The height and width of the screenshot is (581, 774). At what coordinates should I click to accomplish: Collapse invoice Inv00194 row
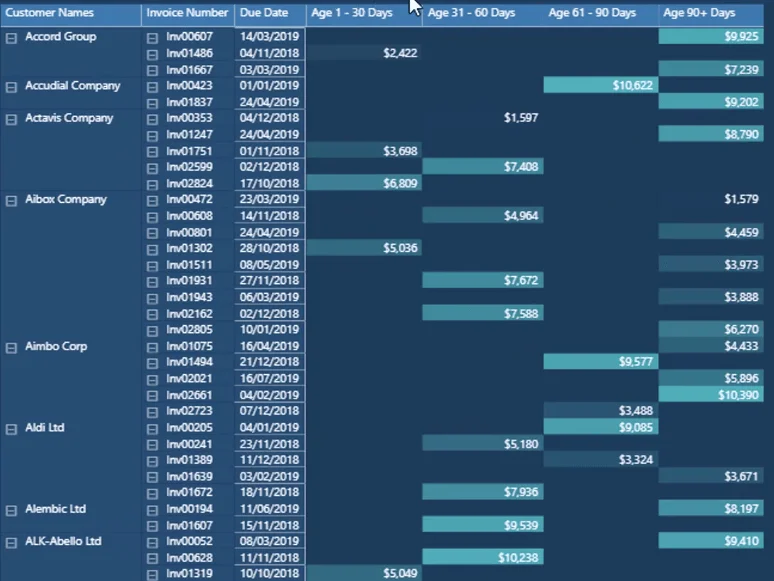tap(153, 511)
